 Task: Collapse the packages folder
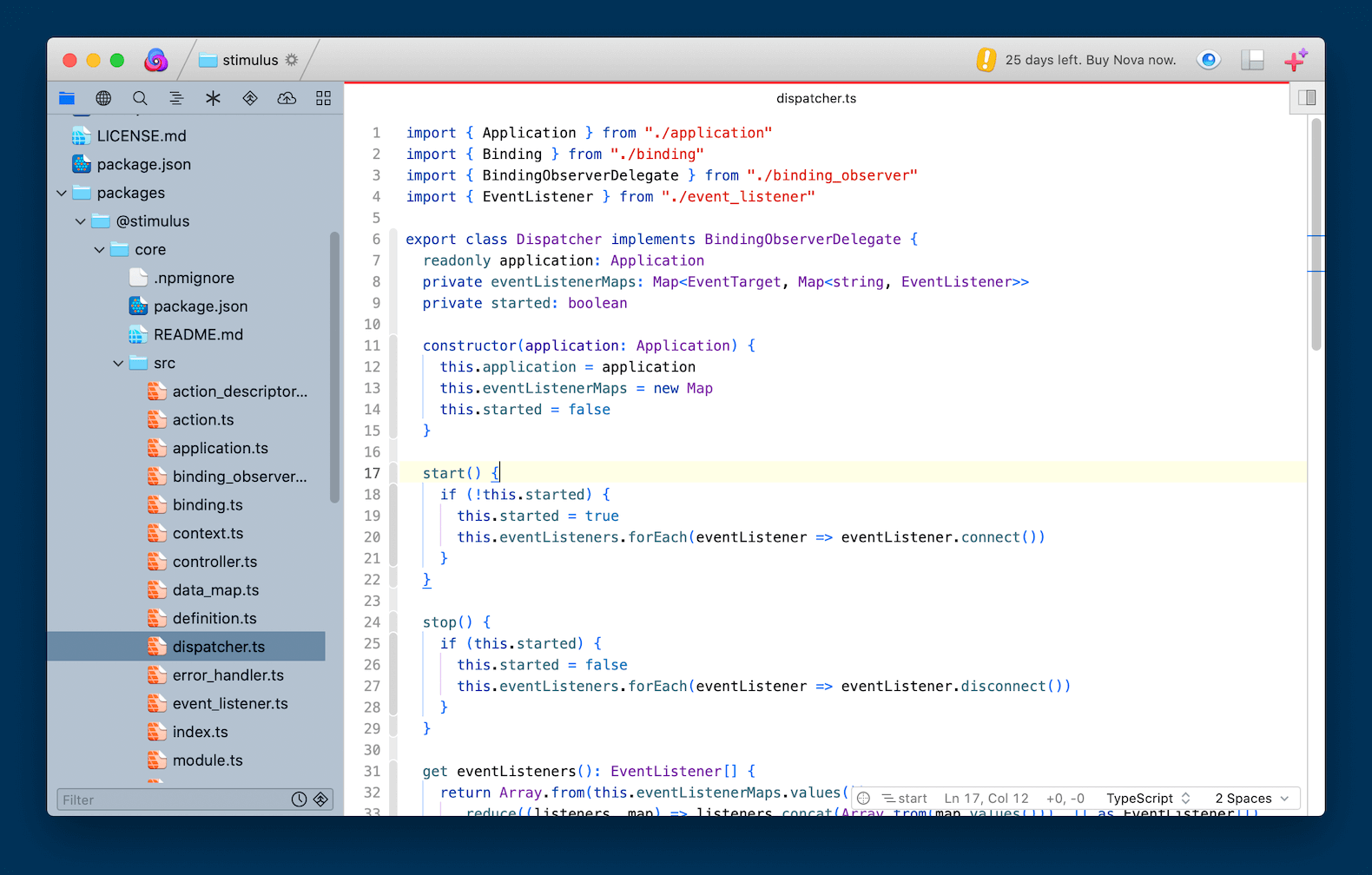click(62, 193)
